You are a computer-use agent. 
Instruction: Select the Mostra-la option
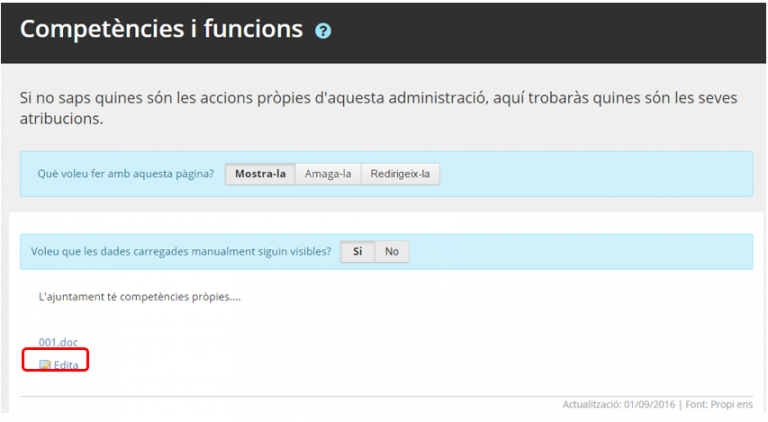260,174
